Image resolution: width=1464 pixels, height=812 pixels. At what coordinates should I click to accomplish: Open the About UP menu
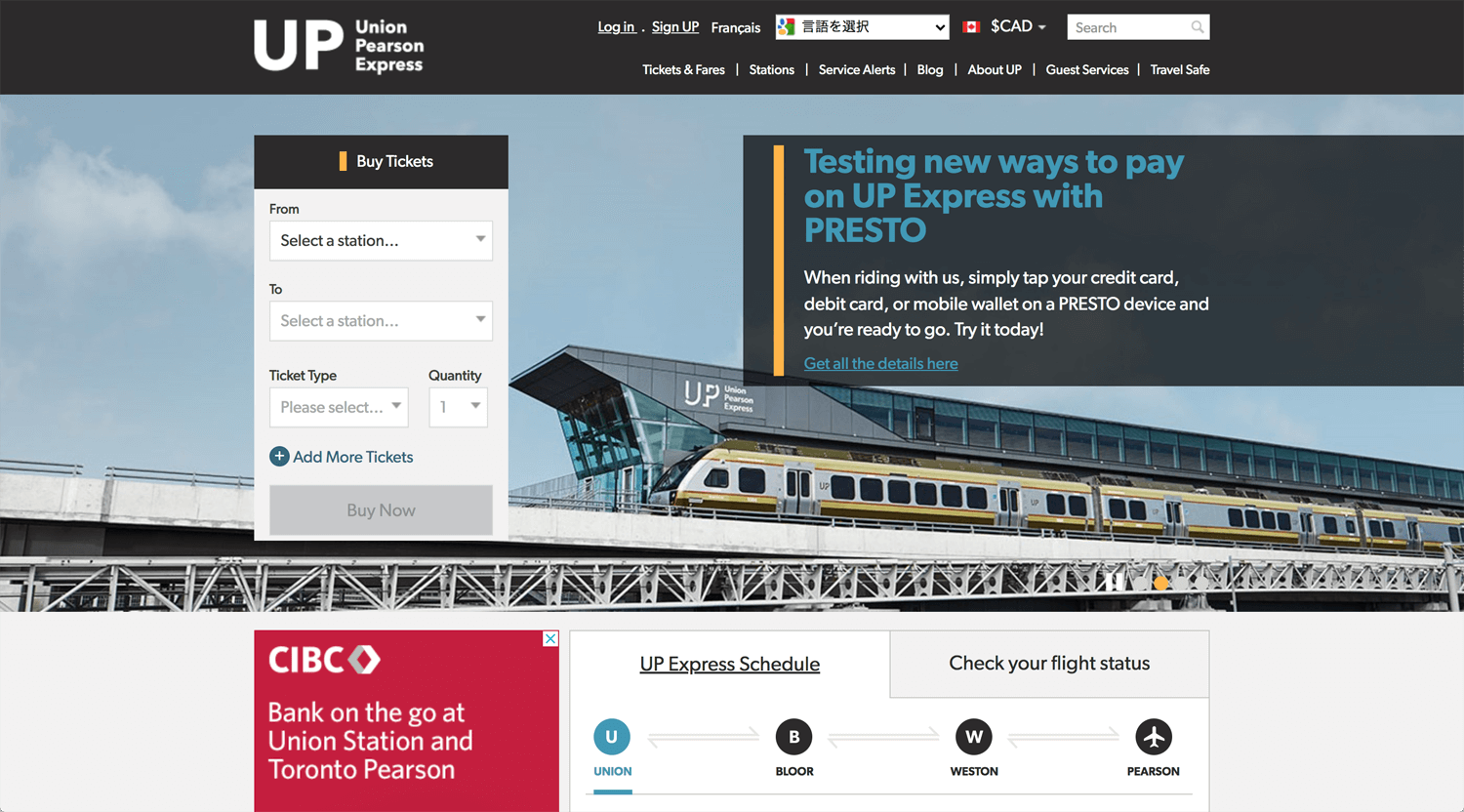[x=995, y=70]
